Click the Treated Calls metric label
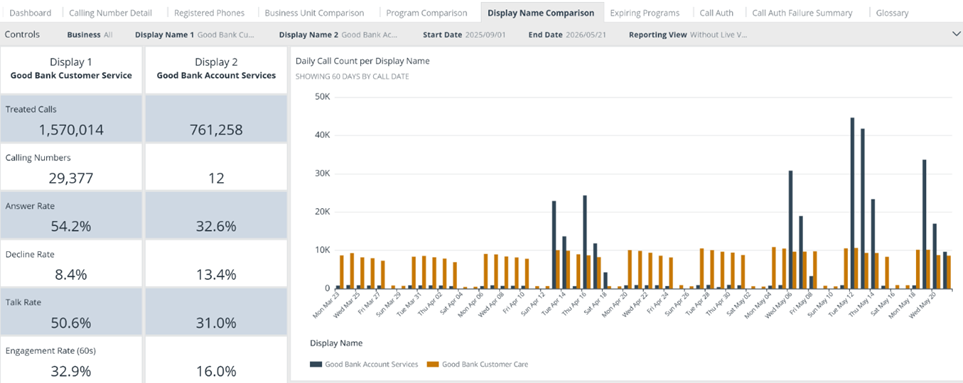The width and height of the screenshot is (963, 383). [x=31, y=109]
